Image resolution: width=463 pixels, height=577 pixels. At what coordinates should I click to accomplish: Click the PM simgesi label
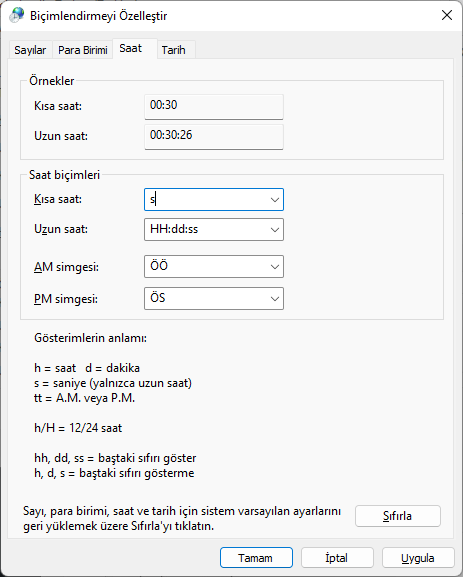coord(66,299)
